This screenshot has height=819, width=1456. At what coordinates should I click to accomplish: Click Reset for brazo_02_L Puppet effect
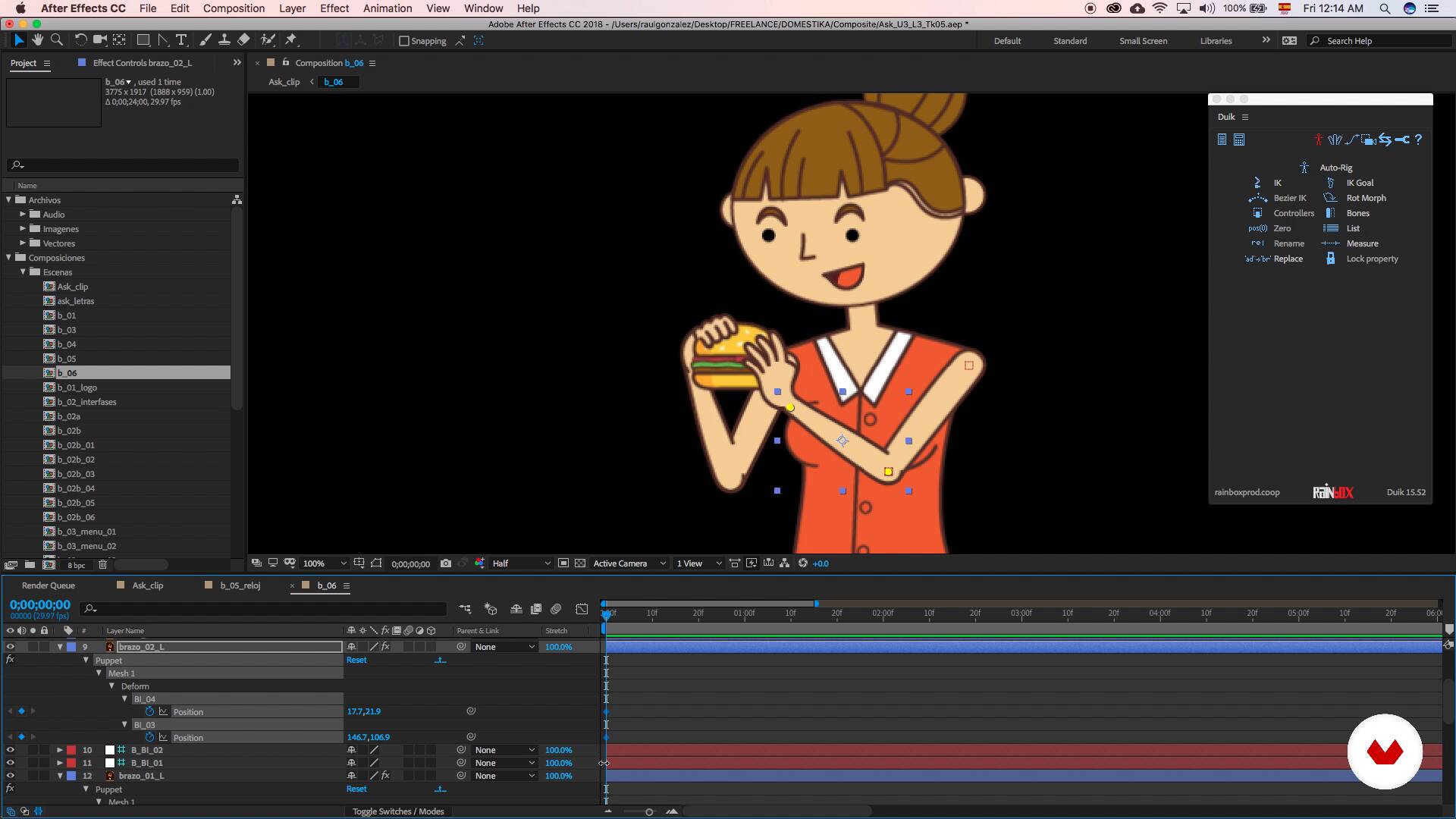(356, 660)
